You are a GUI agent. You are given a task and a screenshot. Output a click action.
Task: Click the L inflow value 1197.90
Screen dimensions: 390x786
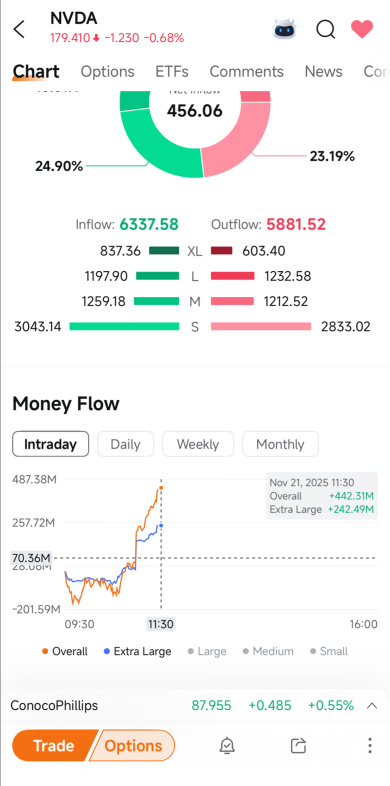tap(106, 276)
